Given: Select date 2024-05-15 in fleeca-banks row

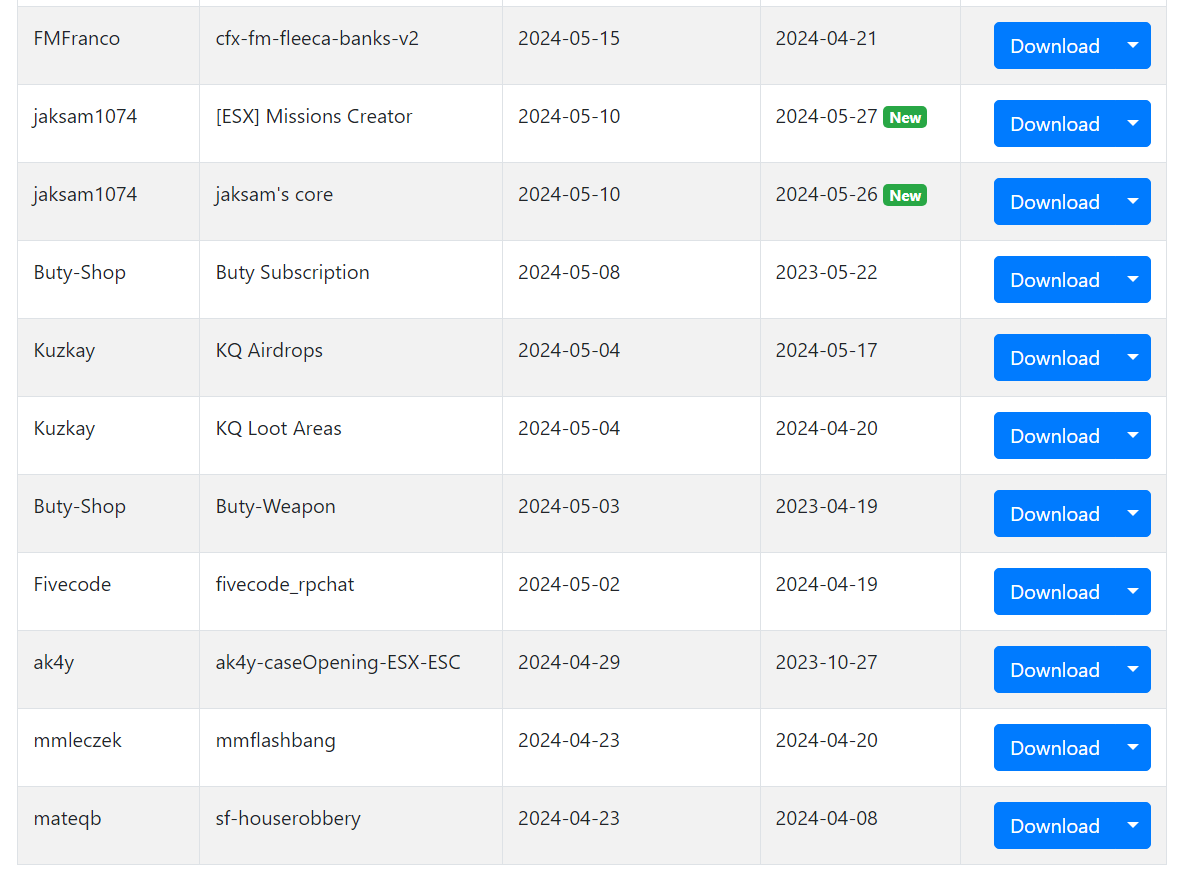Looking at the screenshot, I should point(569,39).
